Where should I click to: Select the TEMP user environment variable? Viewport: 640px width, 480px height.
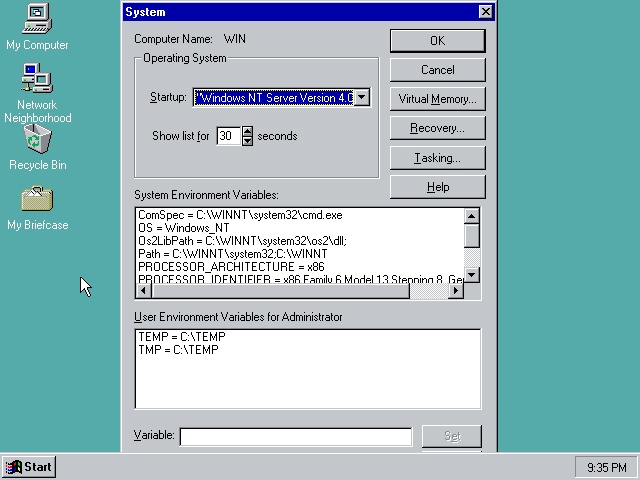[181, 337]
